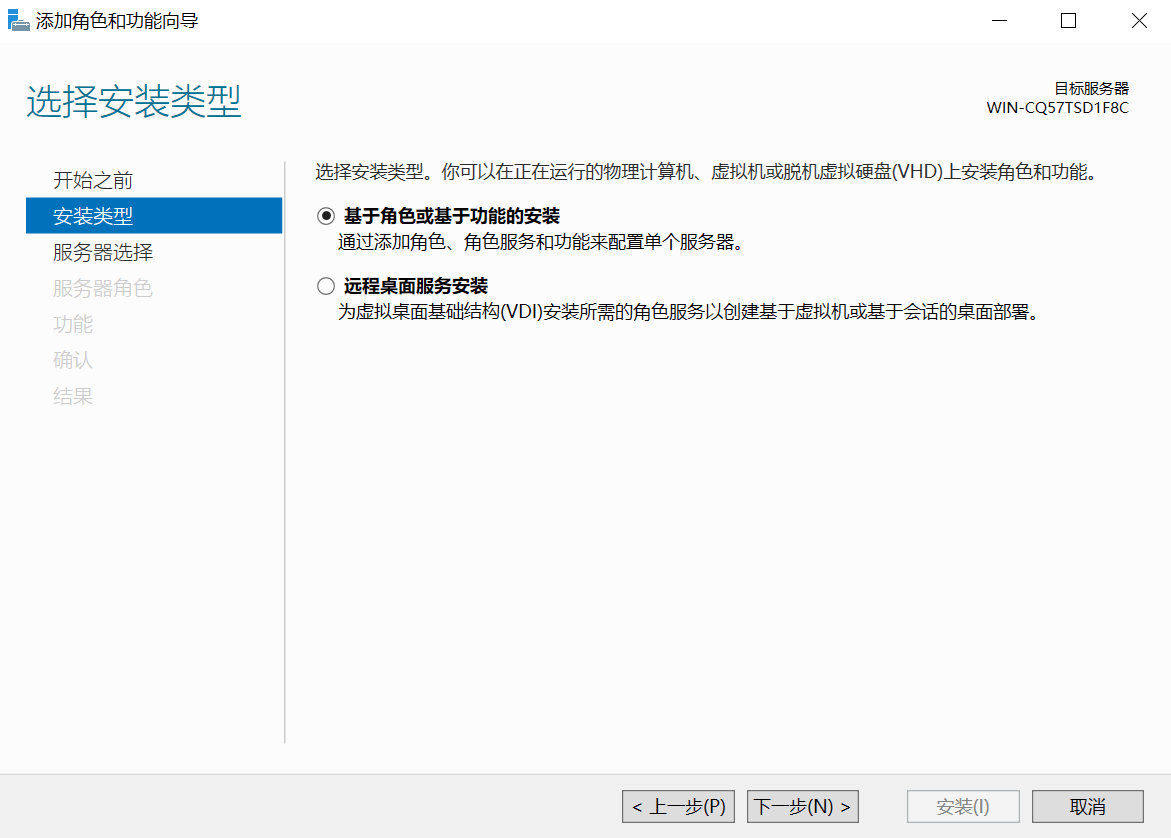Click 服务器角色 step in the sidebar

coord(103,288)
